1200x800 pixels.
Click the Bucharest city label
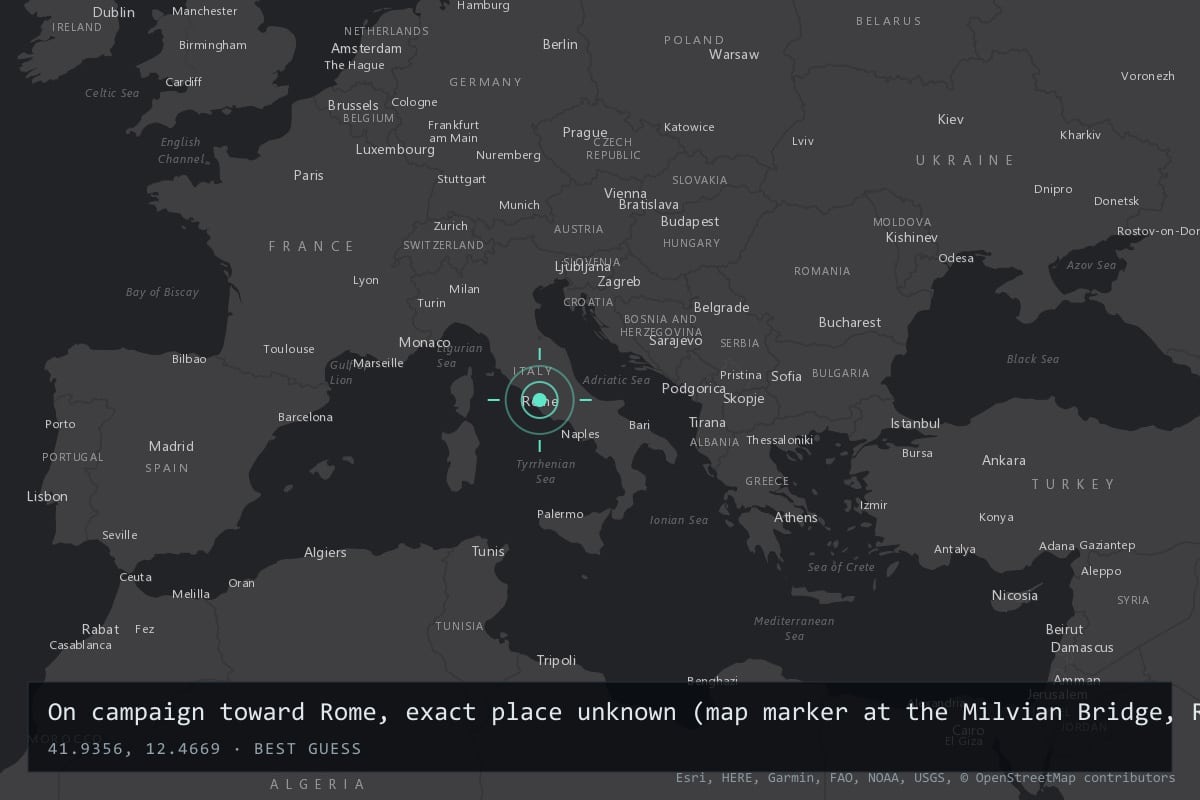[850, 322]
